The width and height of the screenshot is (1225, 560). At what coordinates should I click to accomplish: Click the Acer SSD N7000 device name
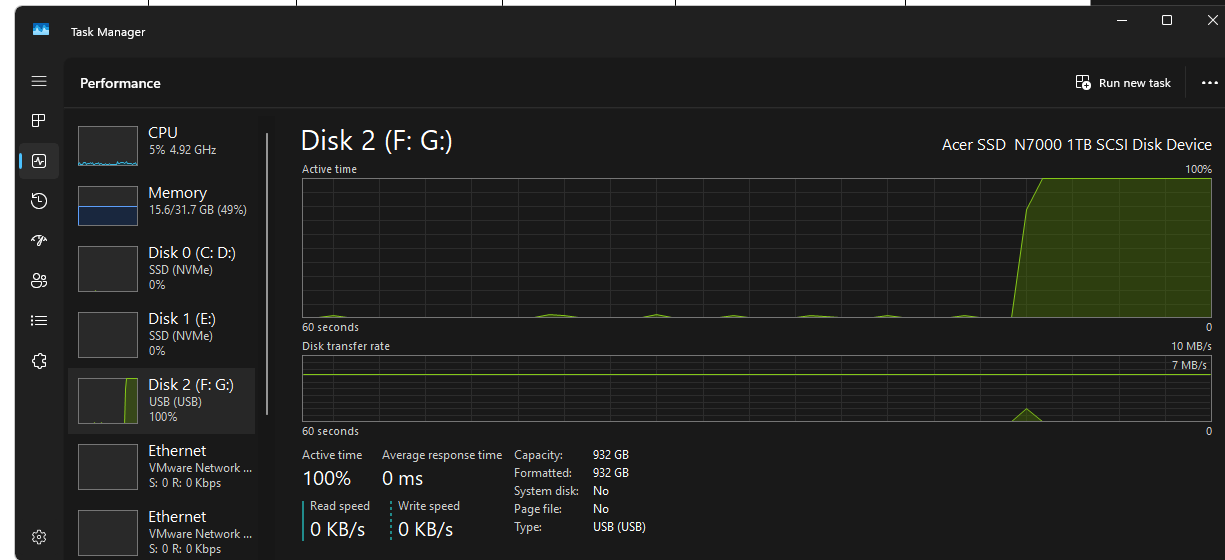[x=1077, y=145]
